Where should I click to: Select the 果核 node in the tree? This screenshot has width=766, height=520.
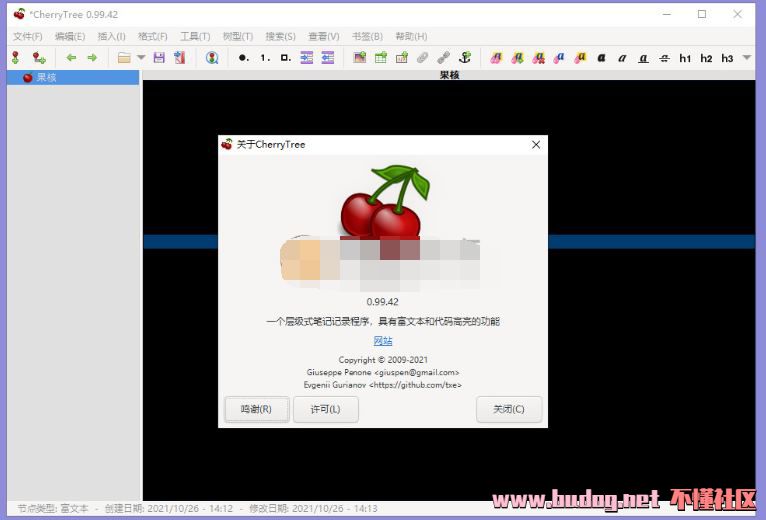[x=73, y=77]
